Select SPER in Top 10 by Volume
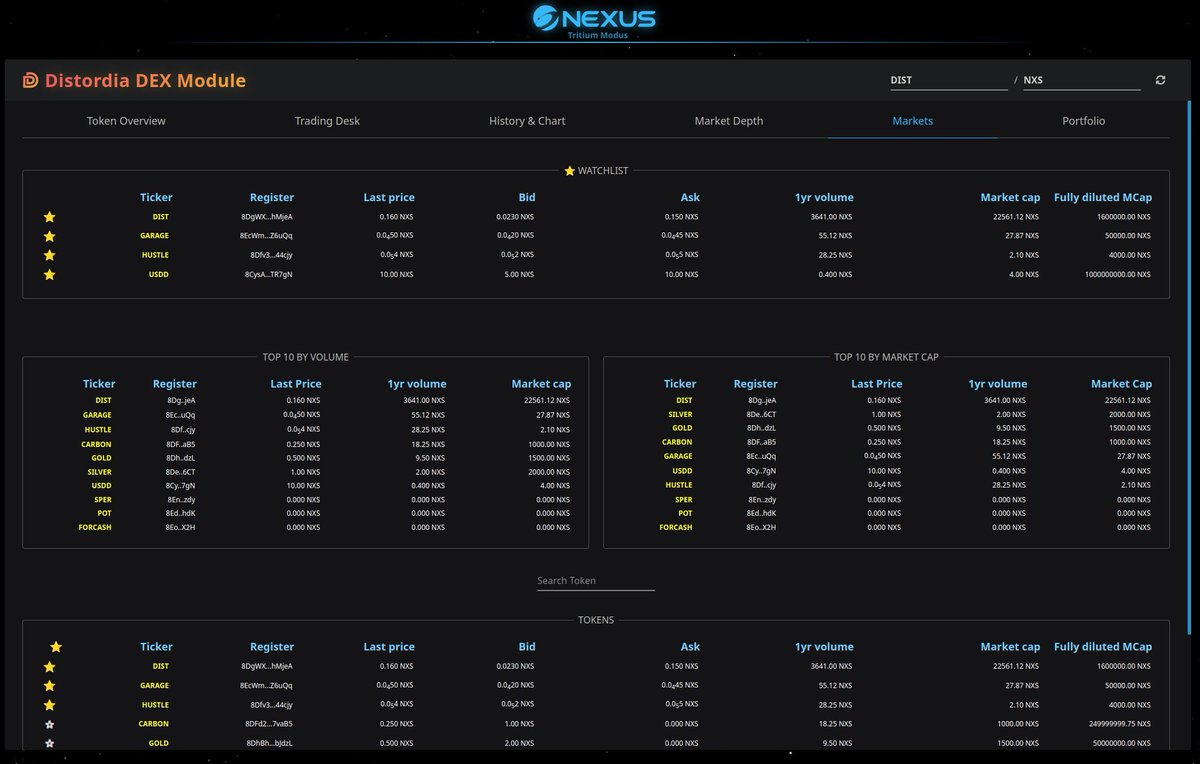The image size is (1200, 764). pyautogui.click(x=103, y=499)
